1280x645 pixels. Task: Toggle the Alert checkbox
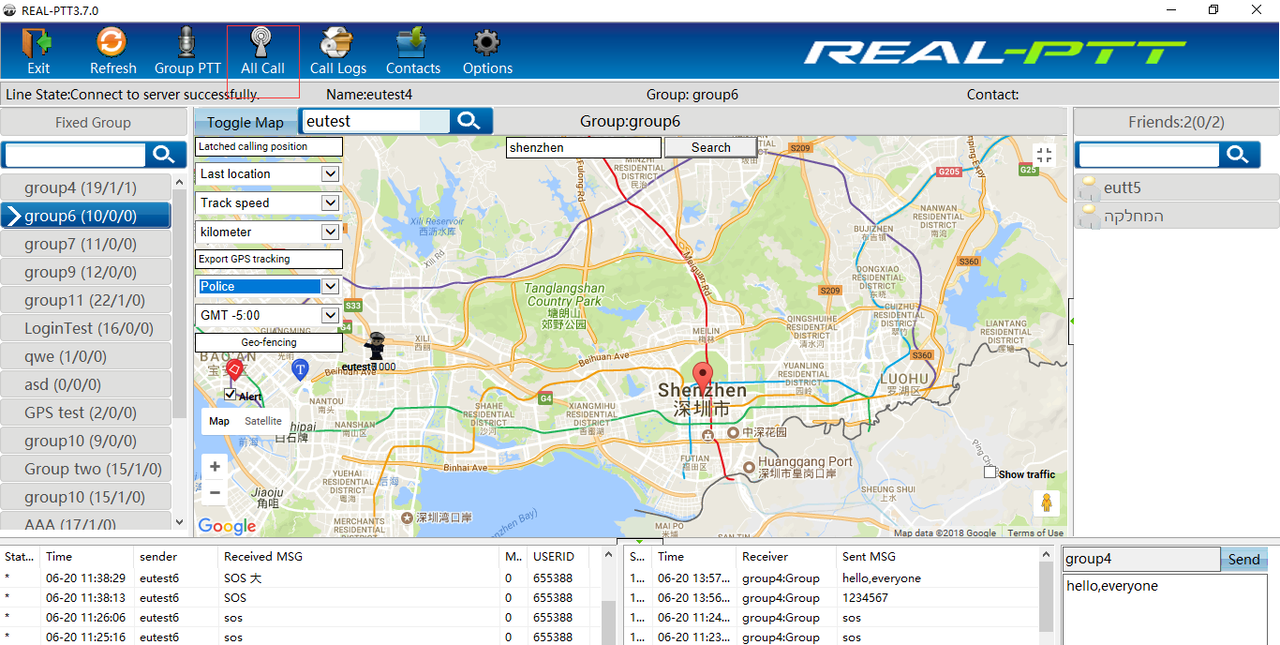click(230, 395)
